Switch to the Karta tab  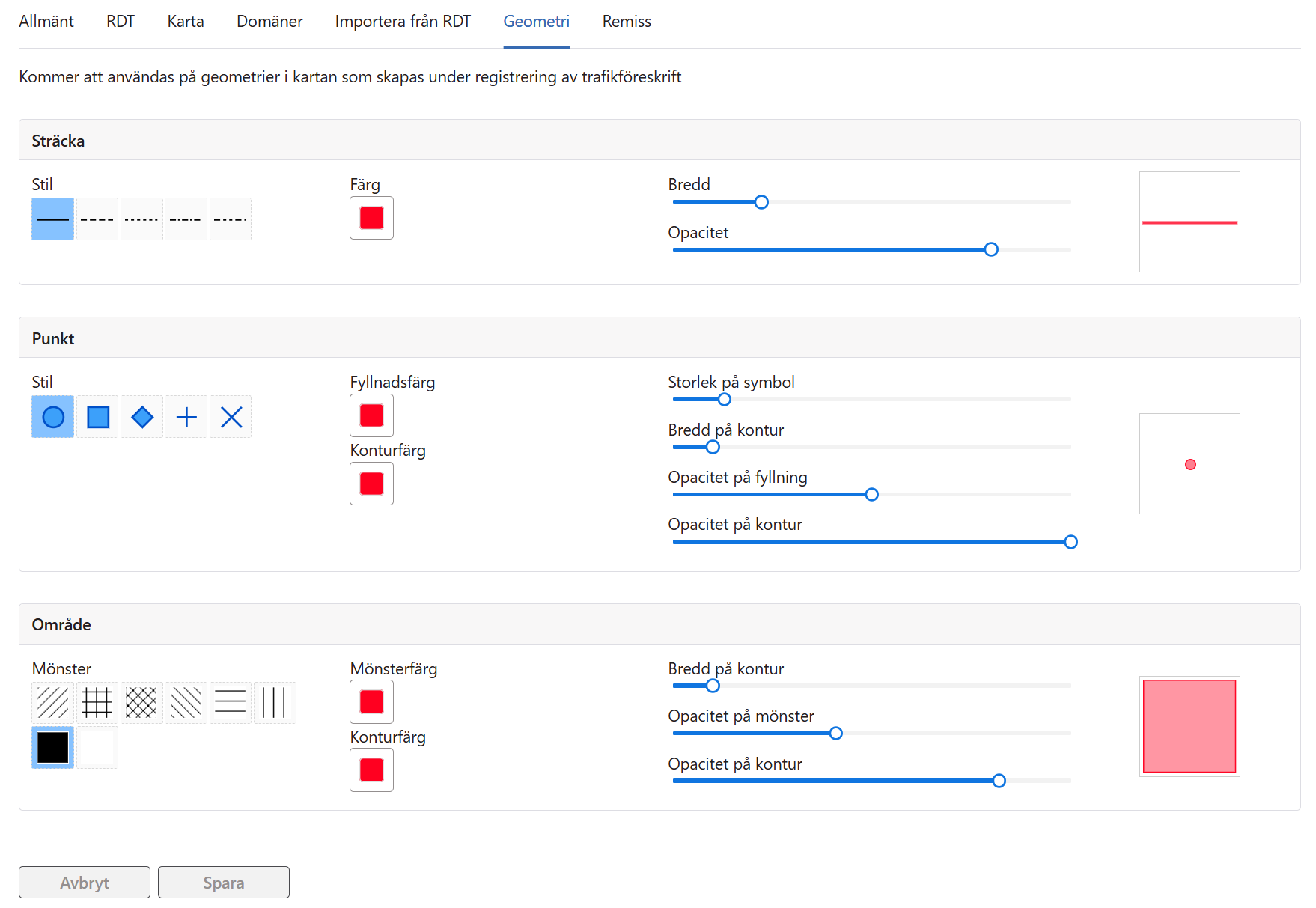click(x=186, y=22)
